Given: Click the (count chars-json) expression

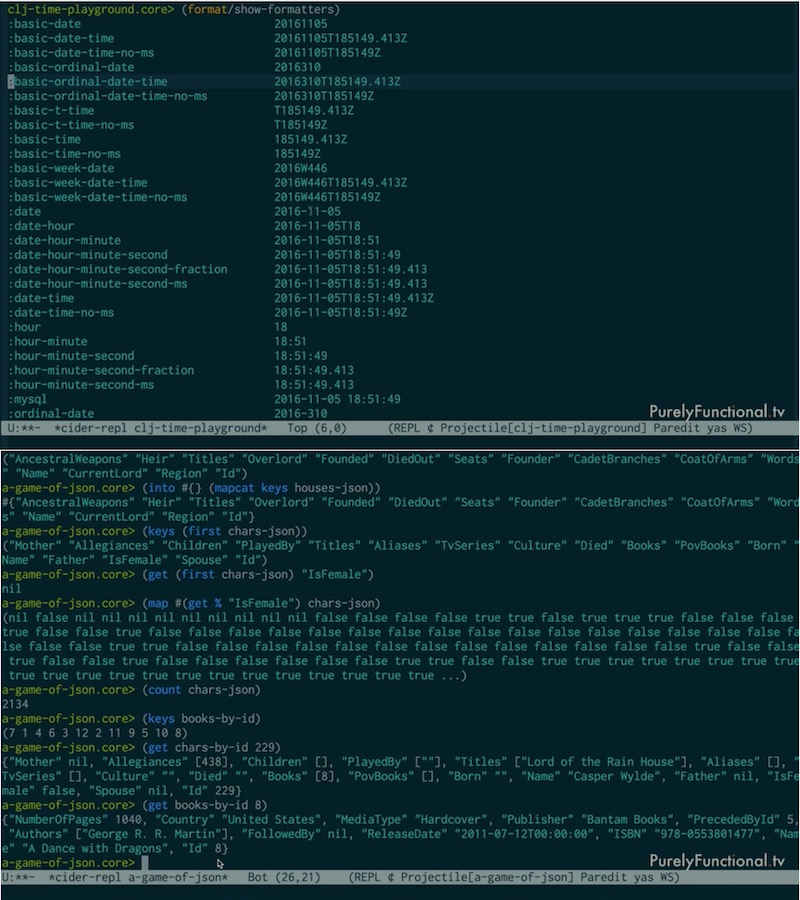Looking at the screenshot, I should click(x=201, y=689).
